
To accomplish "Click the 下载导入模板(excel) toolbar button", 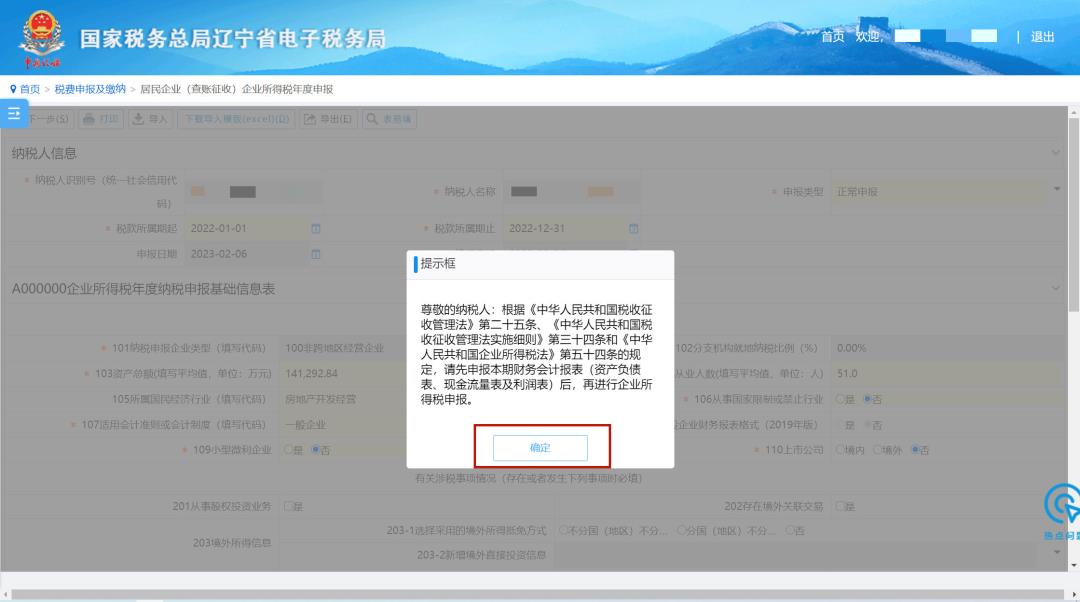I will pyautogui.click(x=236, y=120).
